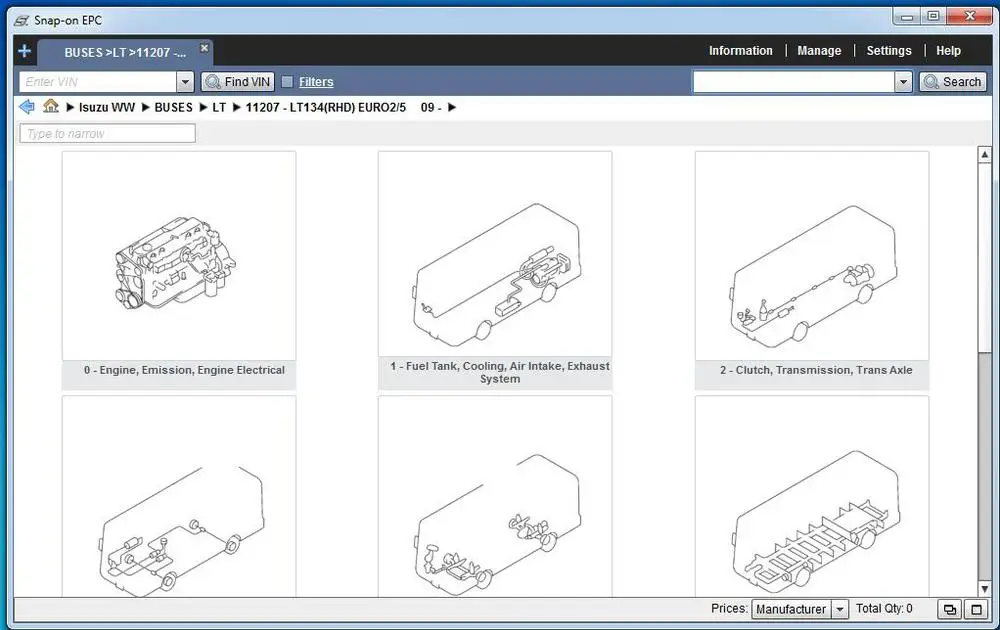Expand the breadcrumb arrow before LT
Image resolution: width=1000 pixels, height=630 pixels.
(x=203, y=107)
